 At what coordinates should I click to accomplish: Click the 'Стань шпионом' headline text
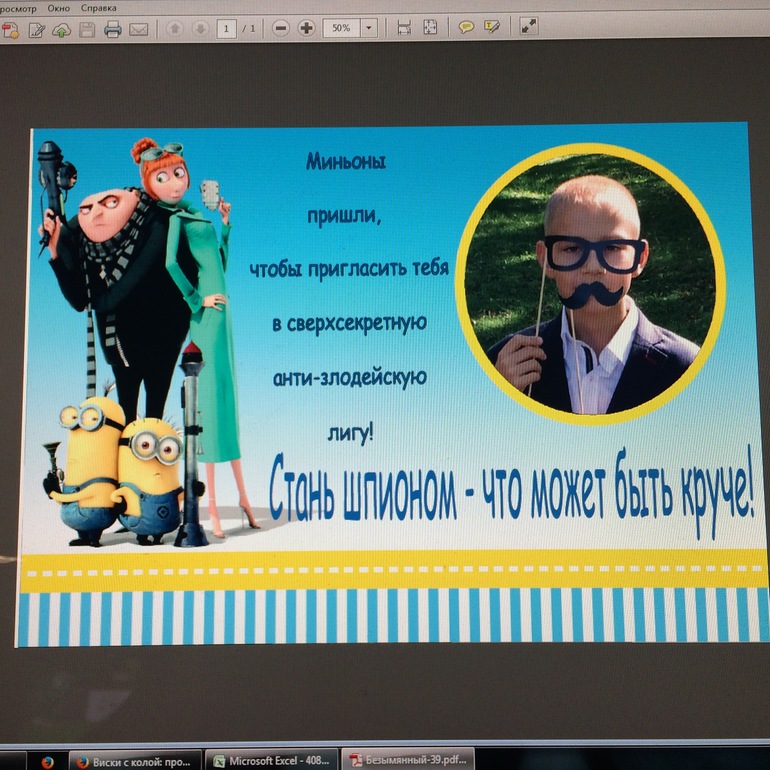click(x=362, y=488)
